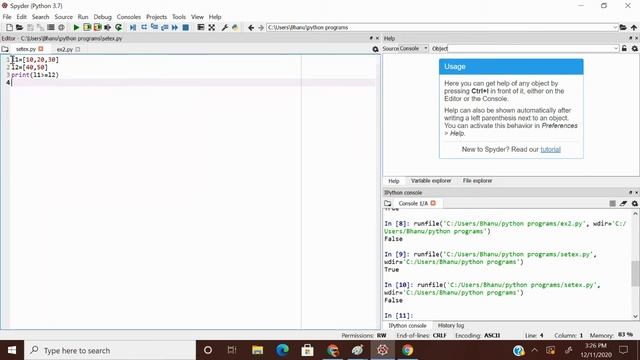Save file using toolbar disk icon
The width and height of the screenshot is (640, 360).
(x=30, y=27)
